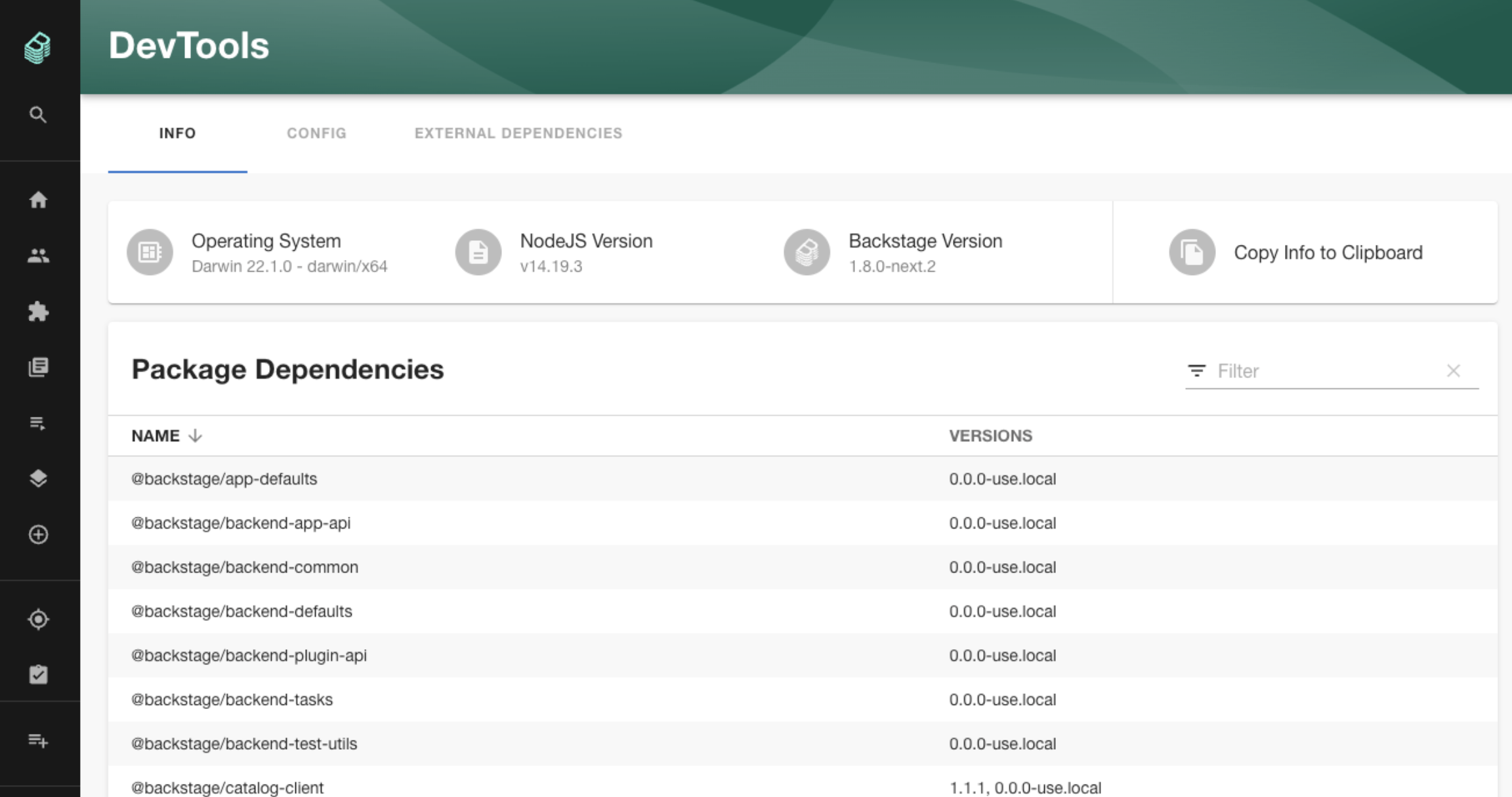Click the @backstage/catalog-client row

point(226,787)
